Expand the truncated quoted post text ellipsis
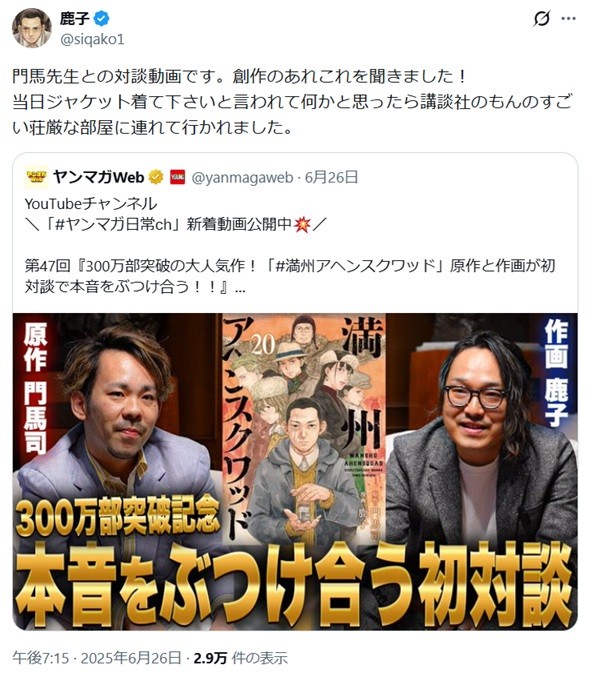Screen dimensions: 589x674 tap(240, 288)
